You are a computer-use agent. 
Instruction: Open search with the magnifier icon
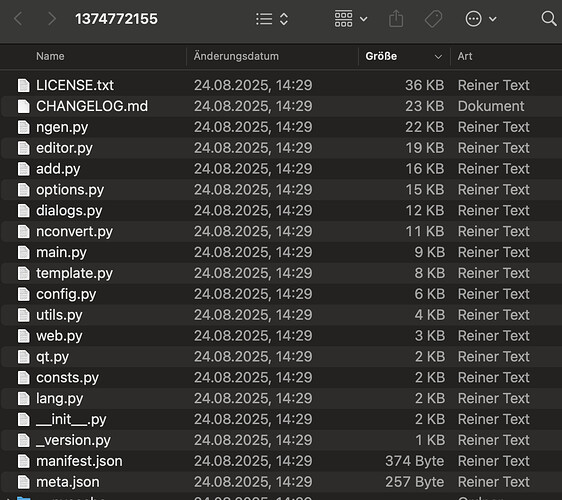(549, 19)
